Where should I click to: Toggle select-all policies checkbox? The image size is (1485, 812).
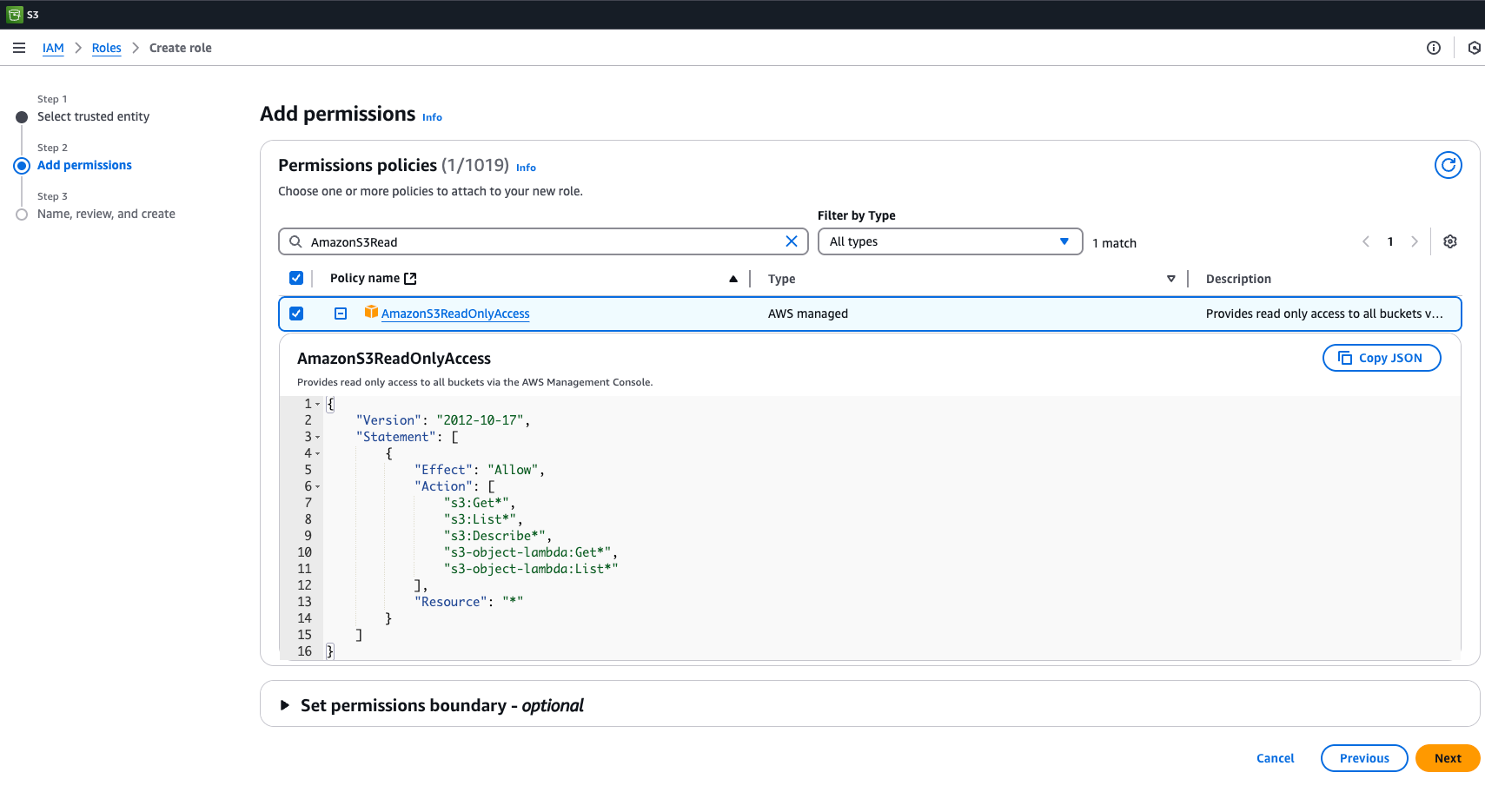[296, 278]
